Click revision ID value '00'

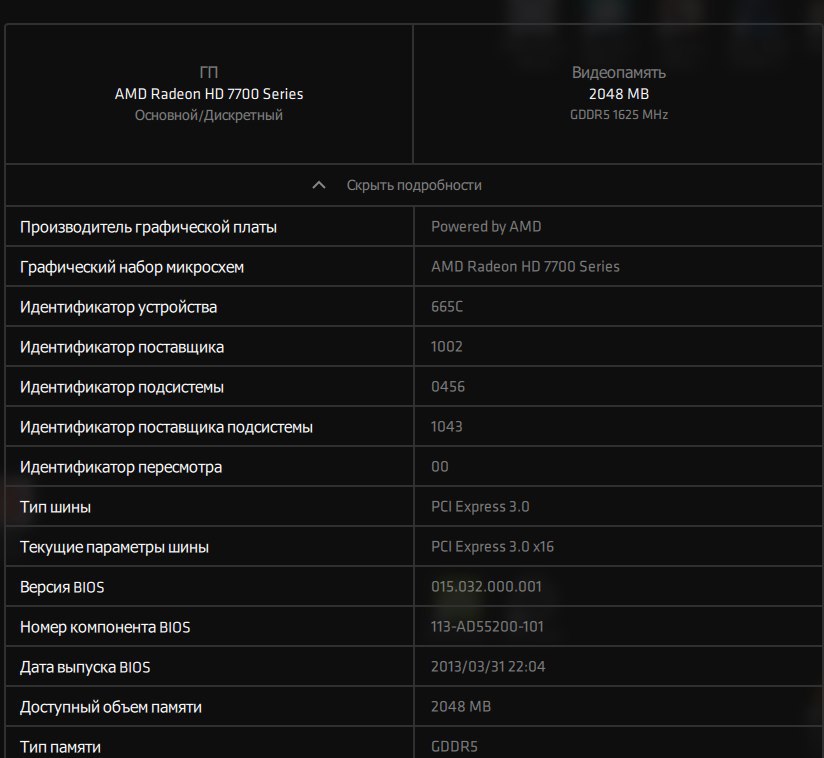click(x=440, y=466)
